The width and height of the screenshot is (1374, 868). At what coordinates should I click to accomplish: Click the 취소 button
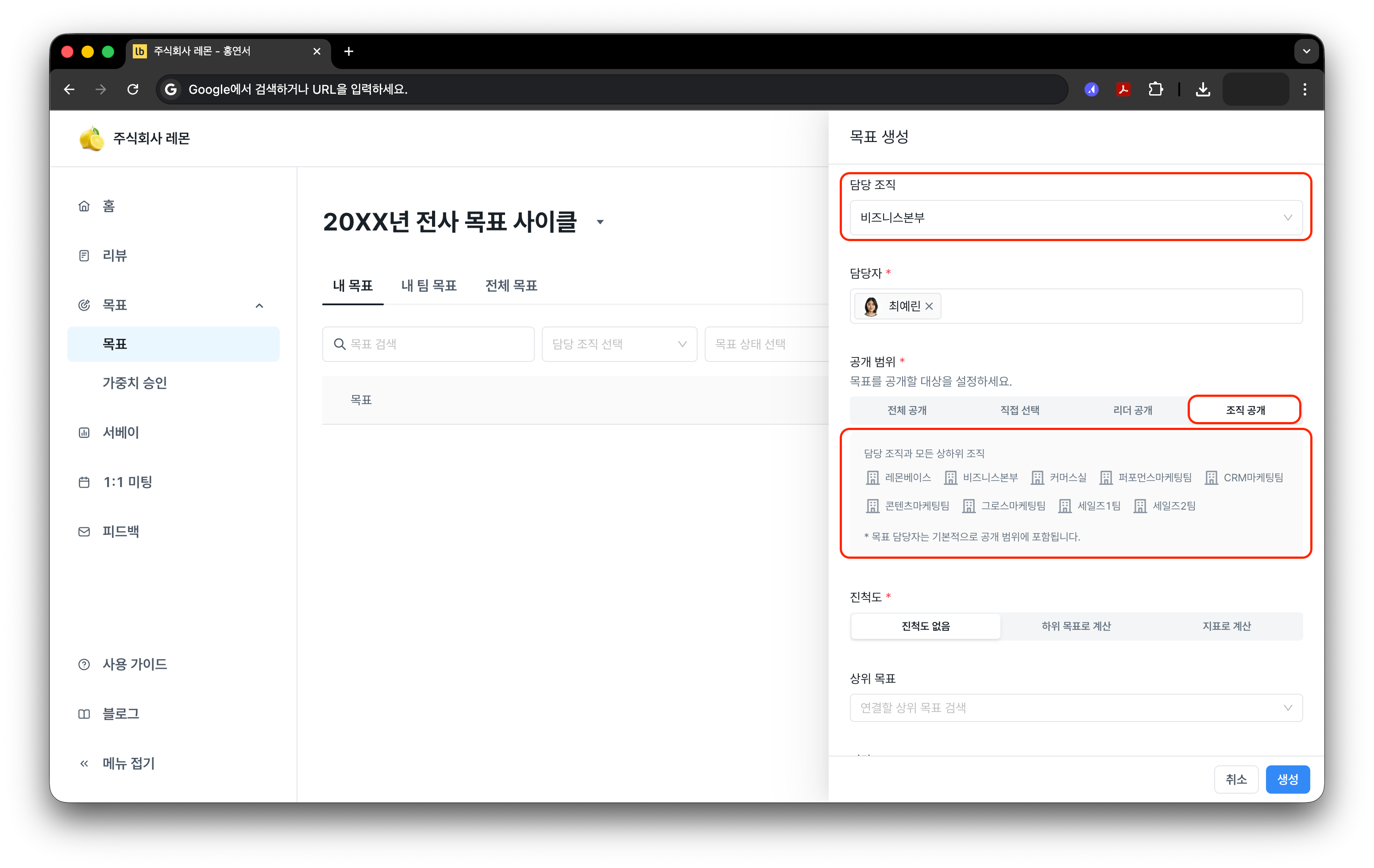coord(1236,779)
